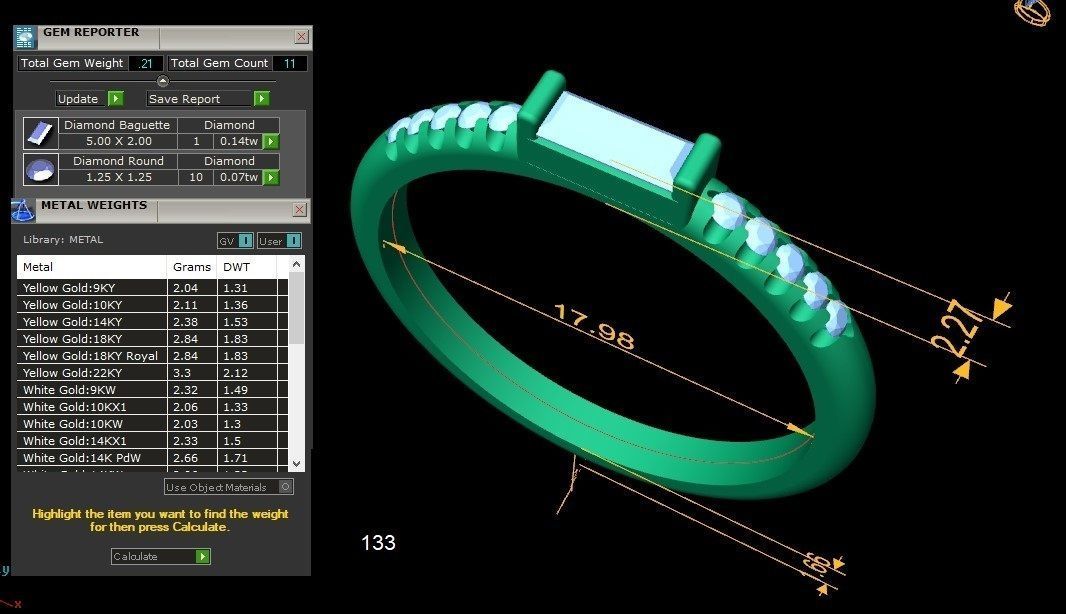Image resolution: width=1066 pixels, height=614 pixels.
Task: Click the Update button label
Action: point(78,99)
